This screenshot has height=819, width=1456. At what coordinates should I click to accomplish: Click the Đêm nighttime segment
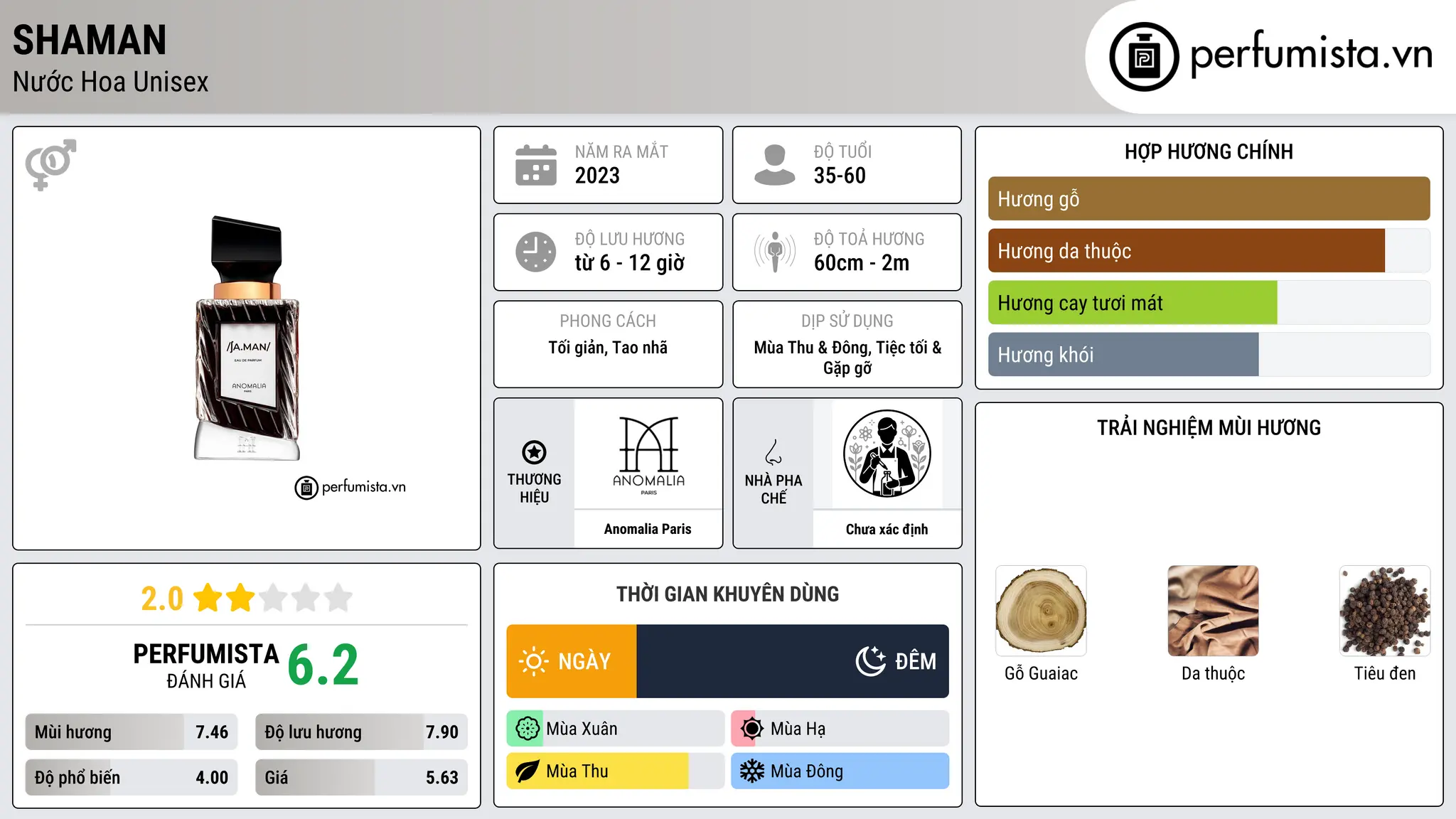(793, 661)
